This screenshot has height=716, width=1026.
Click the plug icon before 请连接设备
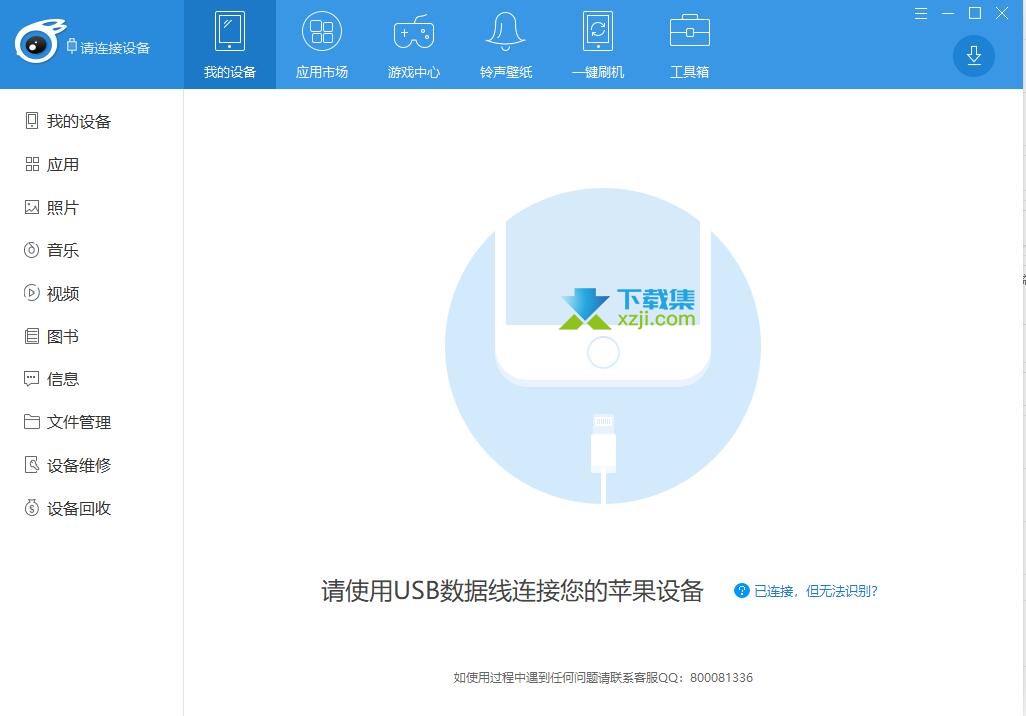pyautogui.click(x=72, y=46)
